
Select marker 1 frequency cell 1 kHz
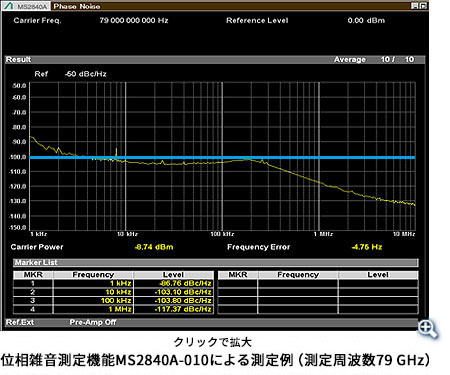[93, 283]
